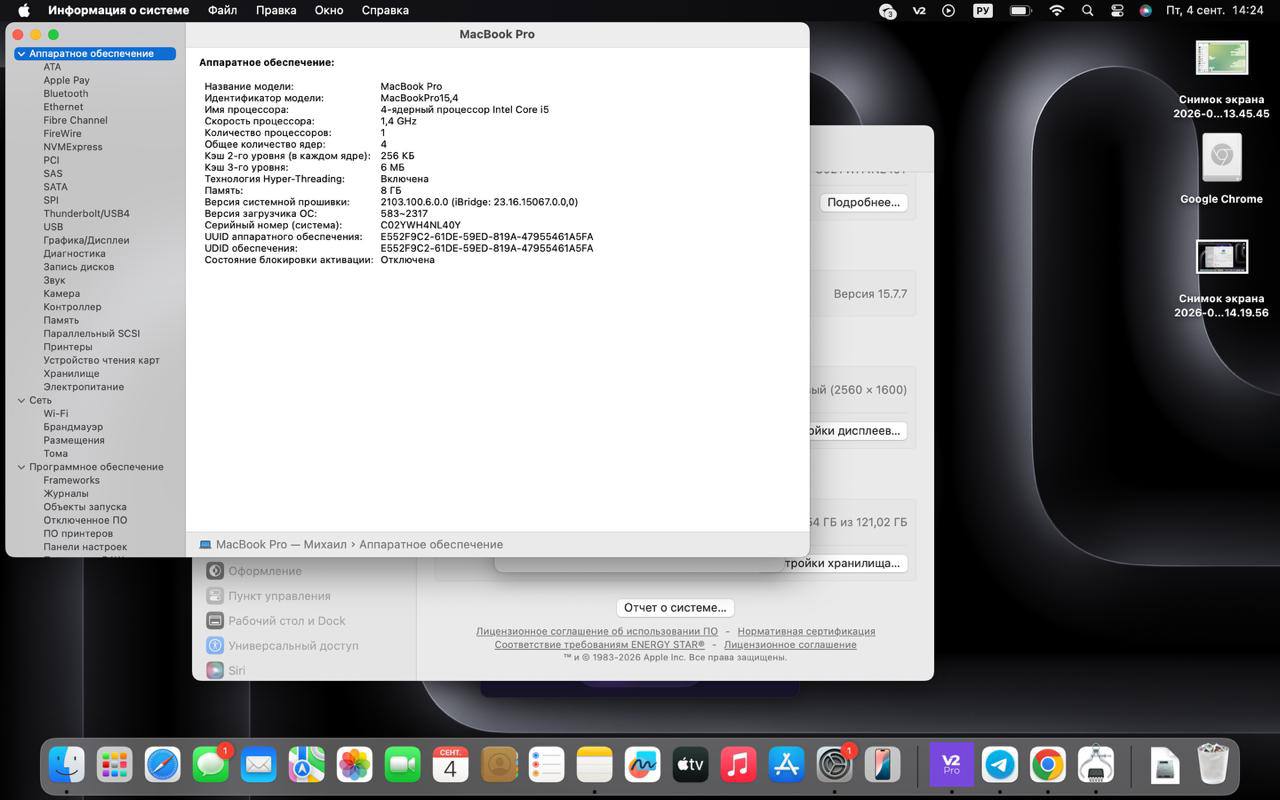Open Calendar icon in the Dock
The height and width of the screenshot is (800, 1280).
click(x=451, y=765)
